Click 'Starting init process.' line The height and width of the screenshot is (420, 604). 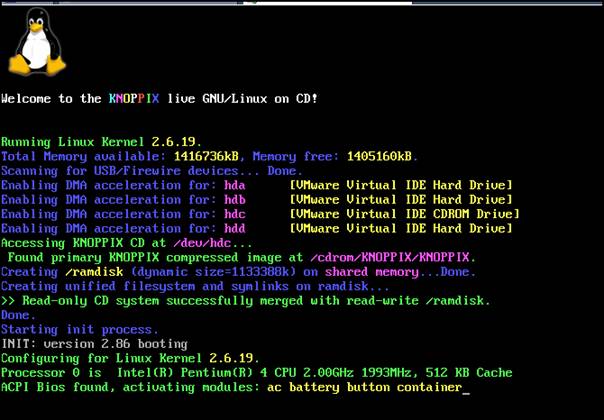pyautogui.click(x=79, y=330)
